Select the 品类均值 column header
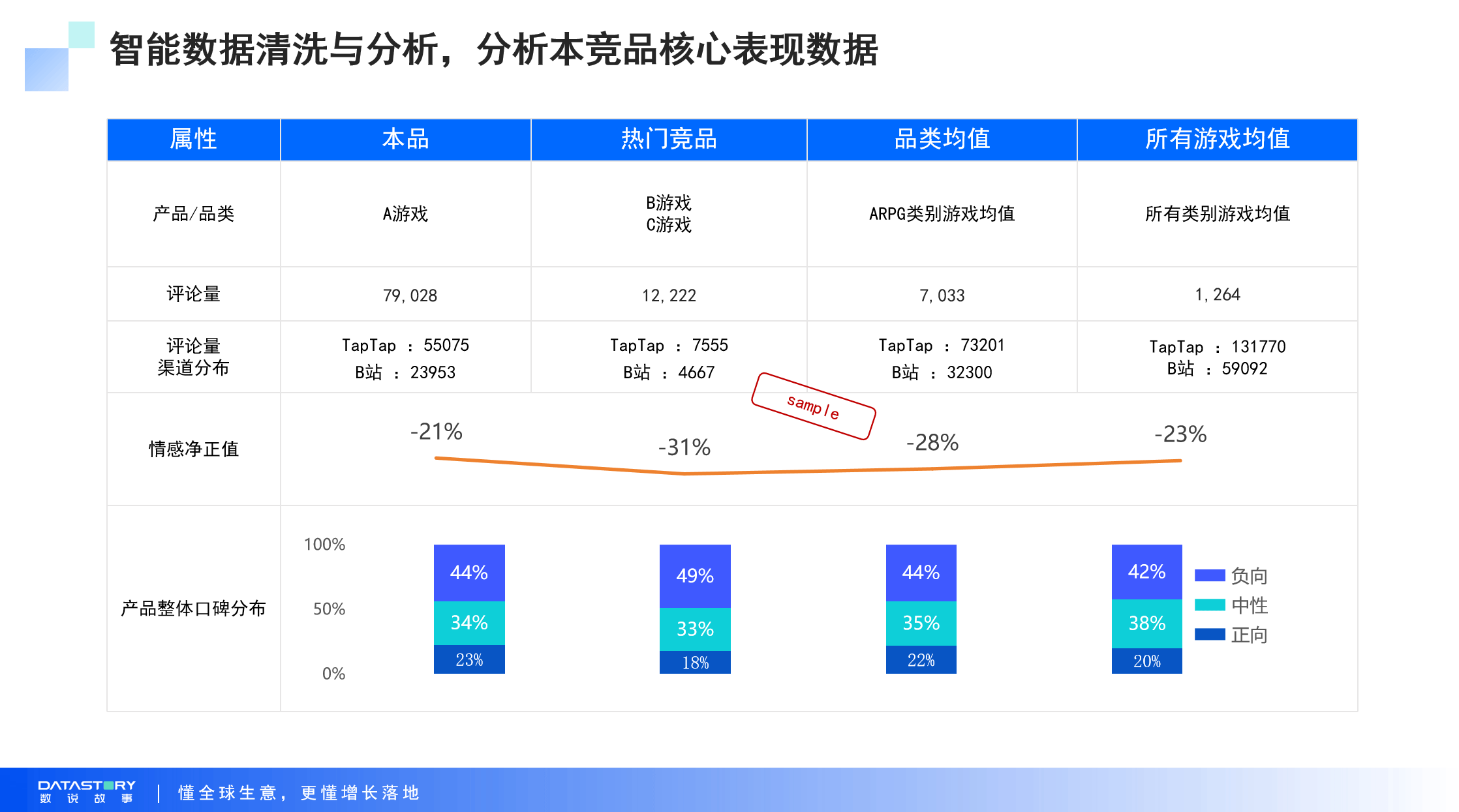The width and height of the screenshot is (1459, 812). tap(942, 139)
